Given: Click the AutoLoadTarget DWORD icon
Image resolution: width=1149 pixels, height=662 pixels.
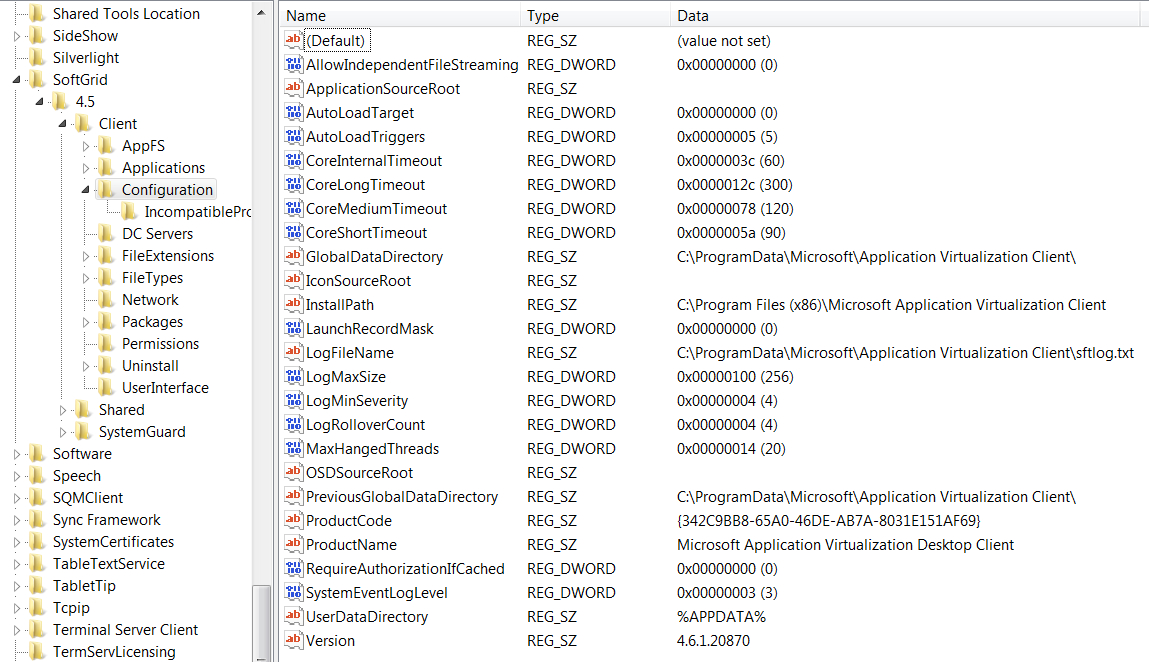Looking at the screenshot, I should click(293, 112).
